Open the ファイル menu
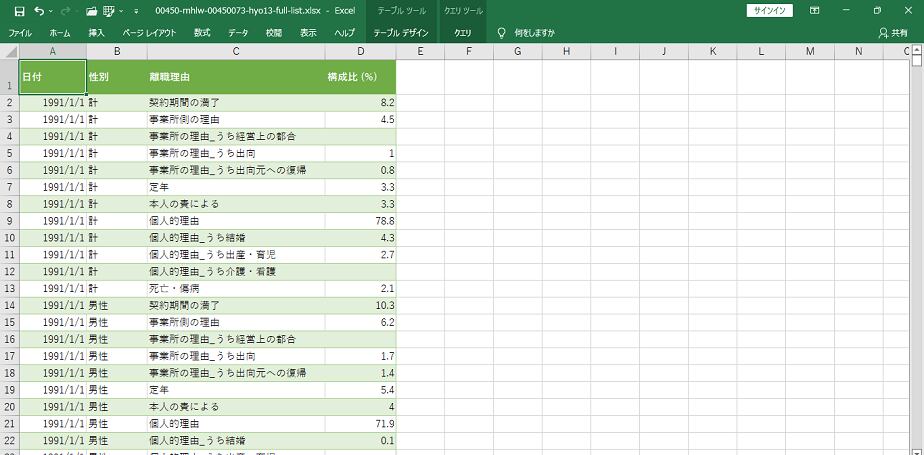The height and width of the screenshot is (455, 924). pos(20,33)
